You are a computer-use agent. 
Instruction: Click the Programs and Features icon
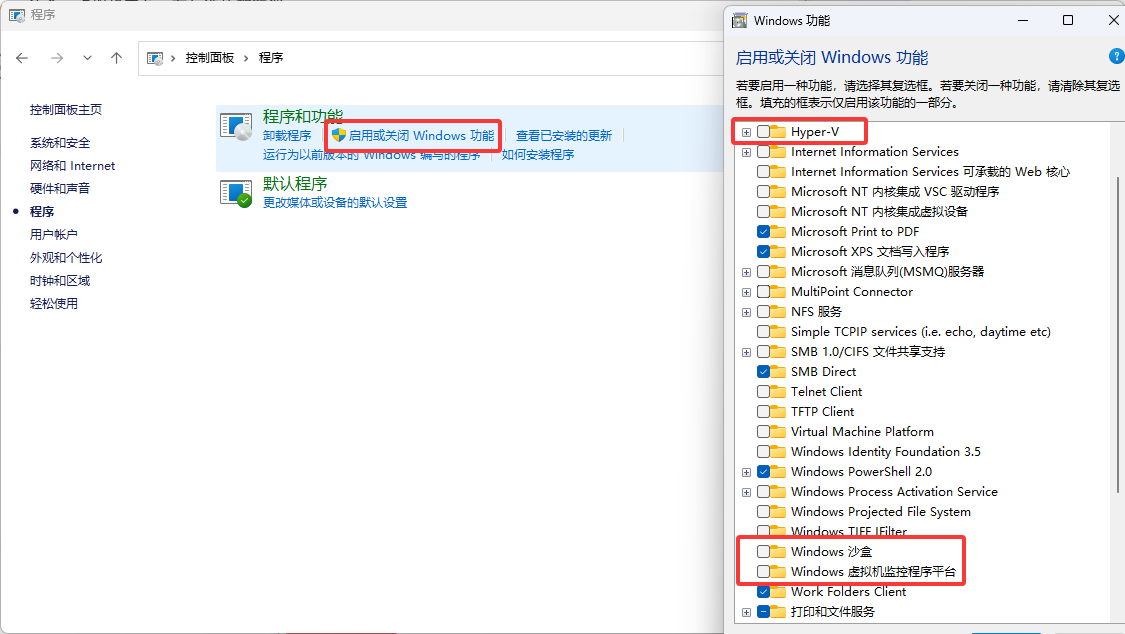pyautogui.click(x=235, y=127)
